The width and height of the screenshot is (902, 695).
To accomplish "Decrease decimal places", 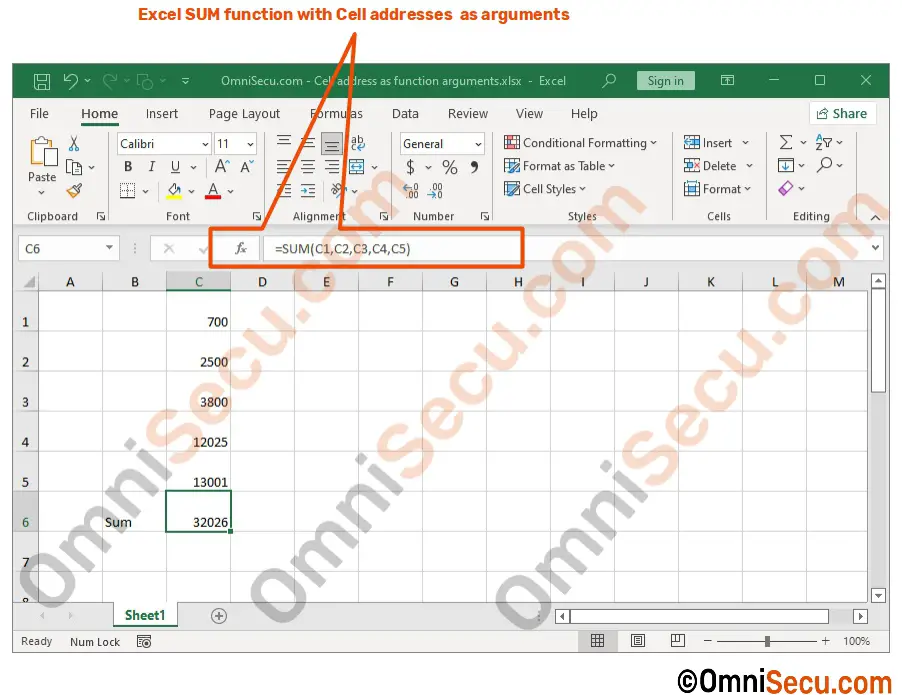I will [x=435, y=190].
